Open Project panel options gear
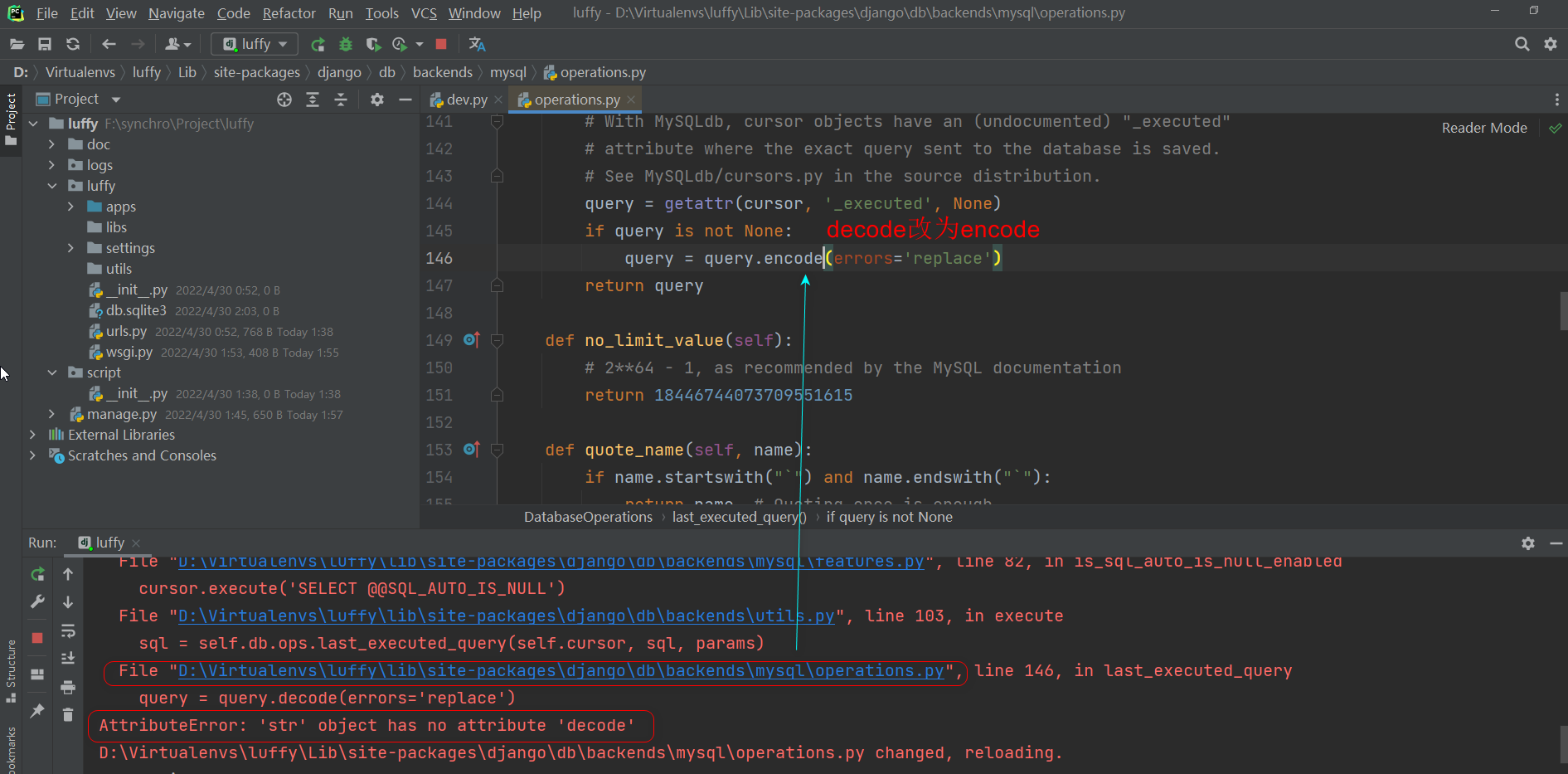Screen dimensions: 1568x774 [x=377, y=100]
